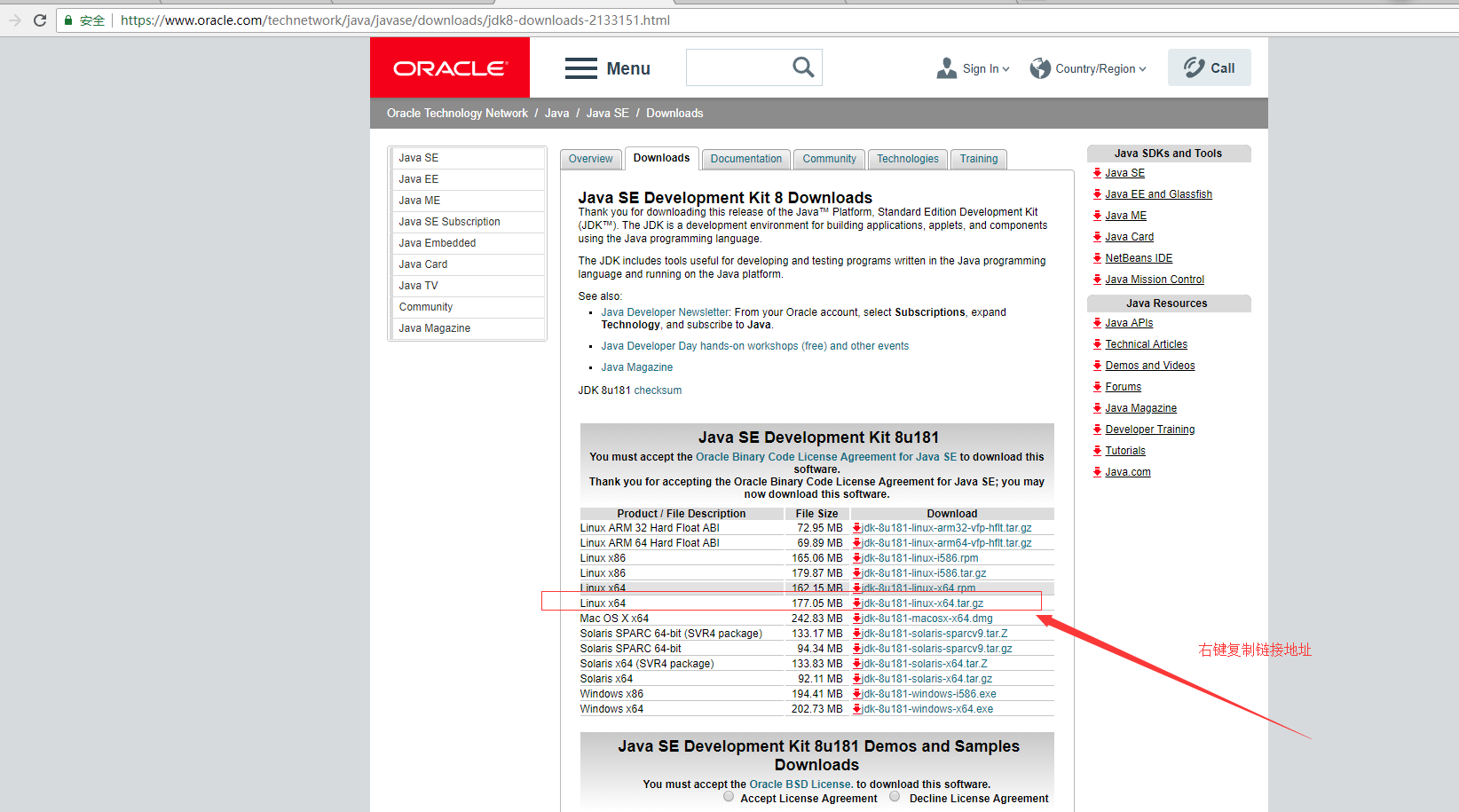The image size is (1459, 812).
Task: Click the Java SE breadcrumb link
Action: click(x=608, y=114)
